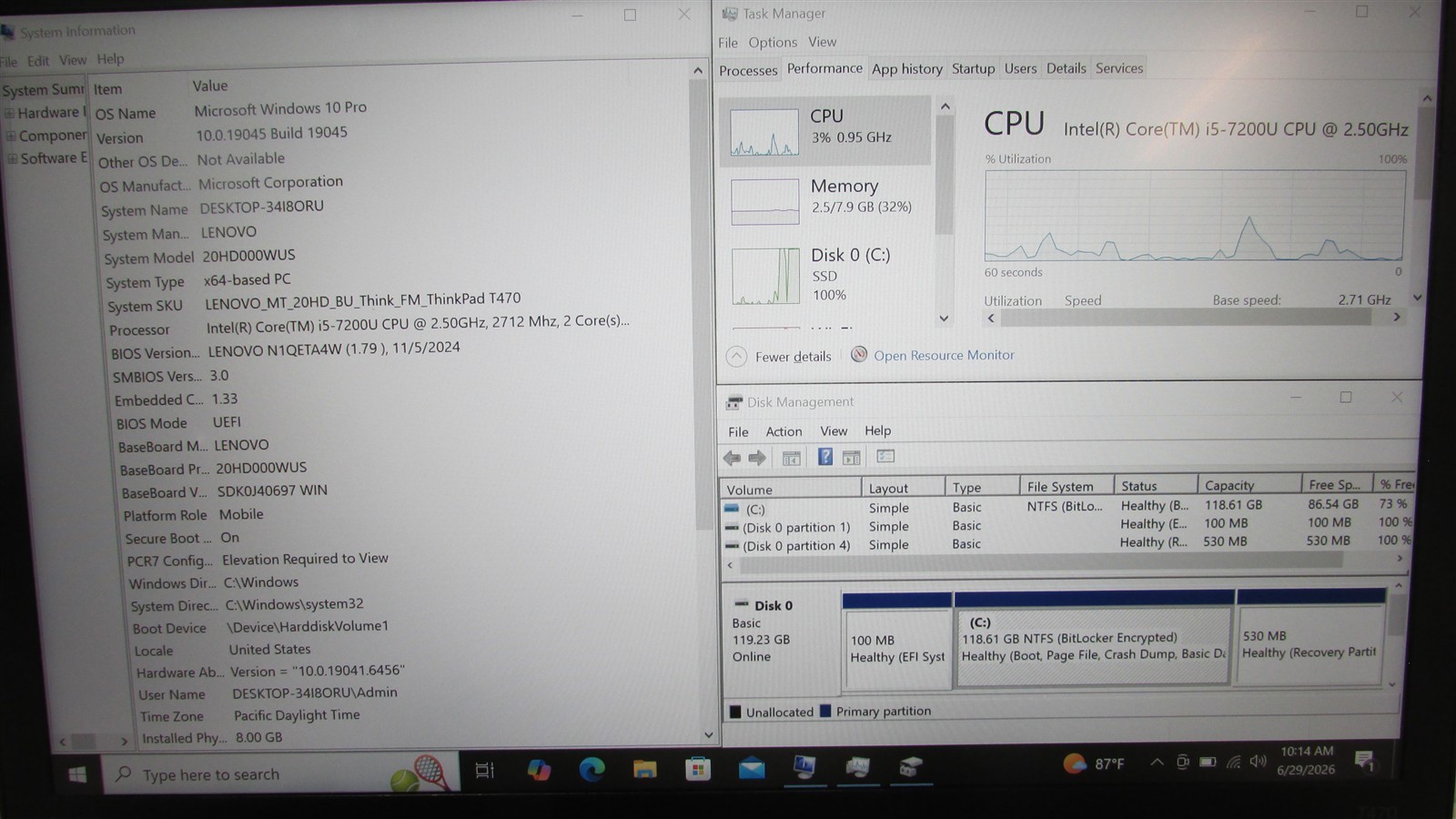This screenshot has height=819, width=1456.
Task: Click Show/Hide Console Tree icon in Disk Management
Action: pos(792,458)
